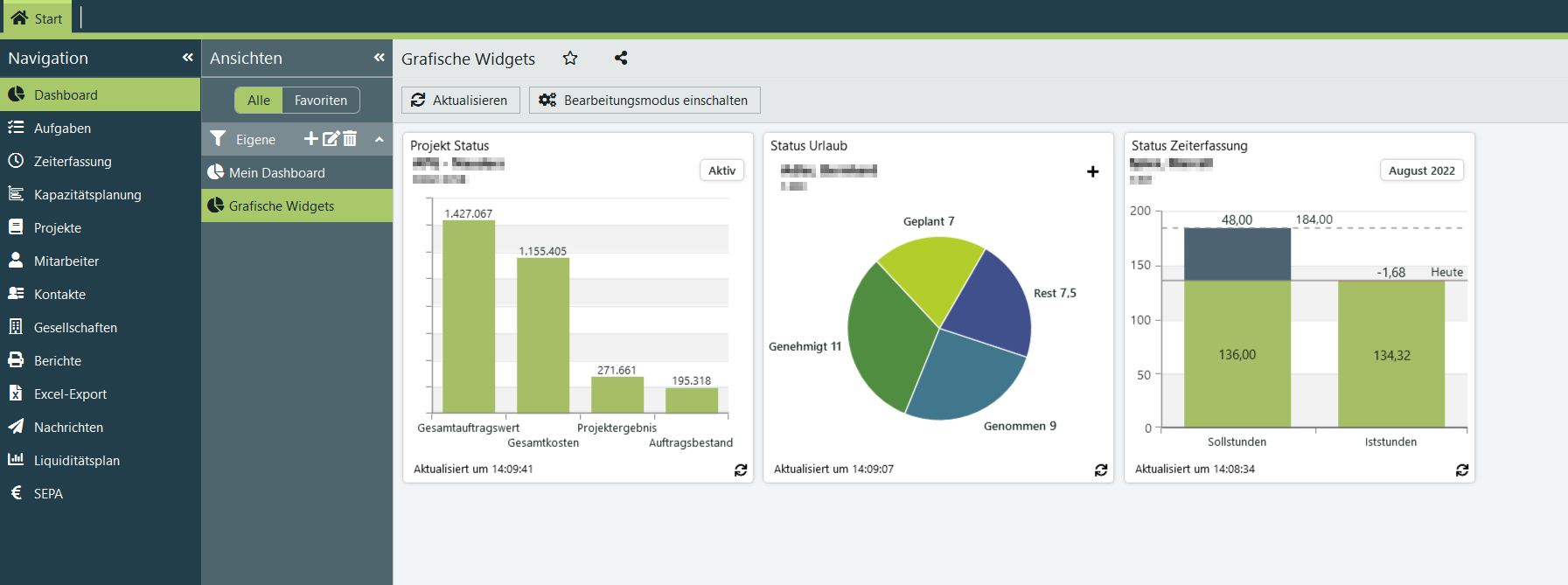The width and height of the screenshot is (1568, 585).
Task: Open the August 2022 month selector
Action: pos(1421,171)
